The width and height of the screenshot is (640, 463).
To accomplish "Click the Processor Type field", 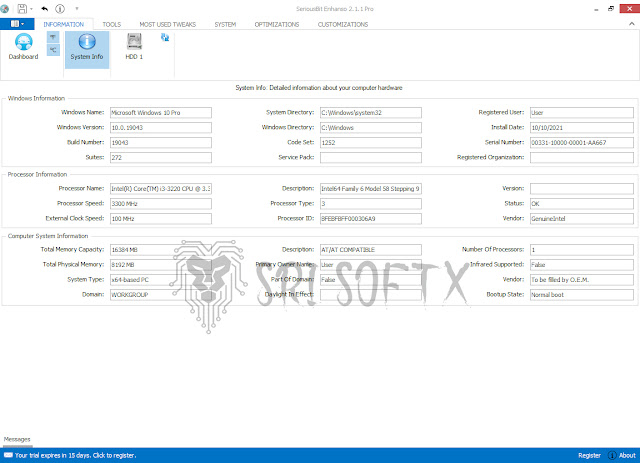I will click(371, 204).
